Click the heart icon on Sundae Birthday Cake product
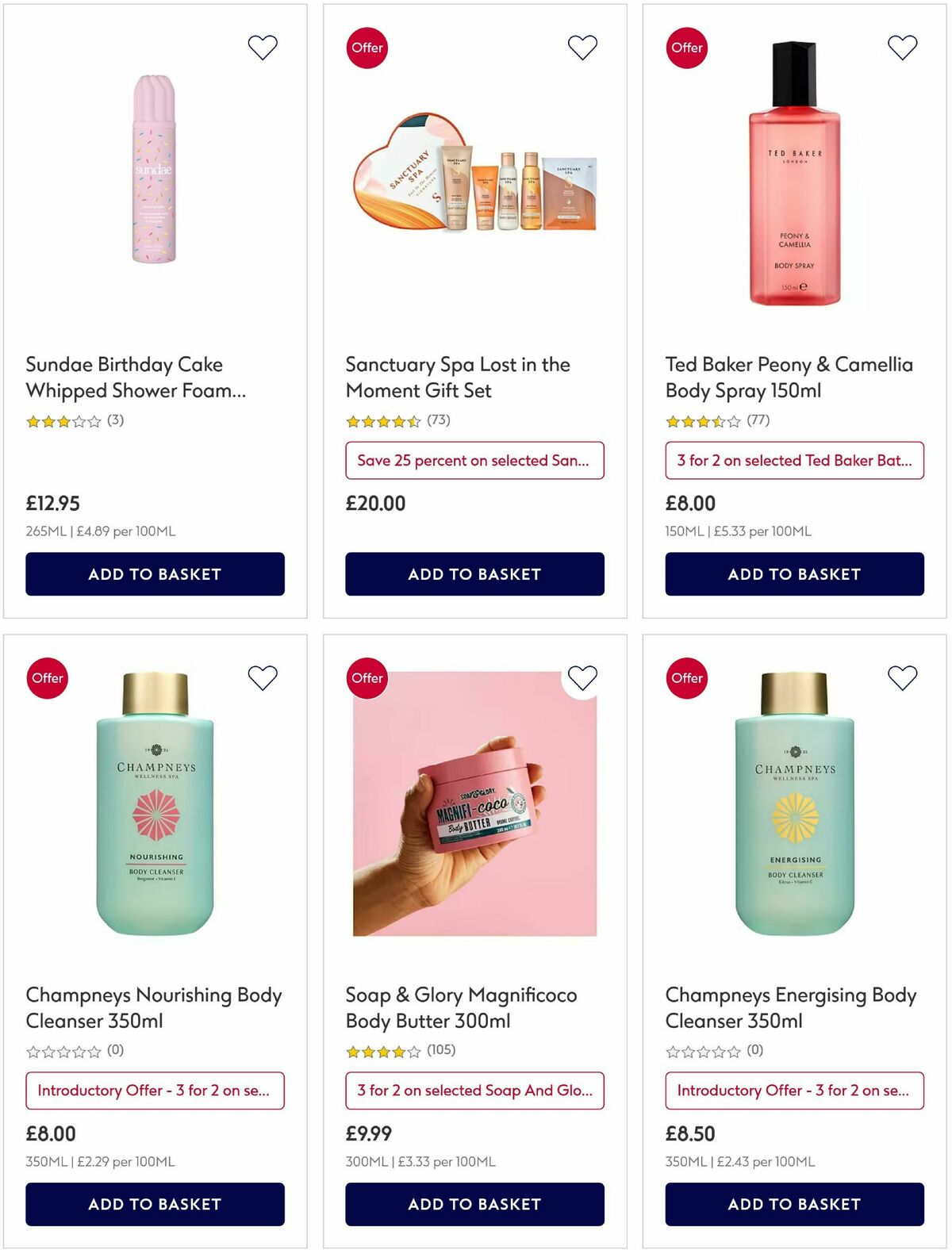Viewport: 952px width, 1250px height. coord(263,47)
